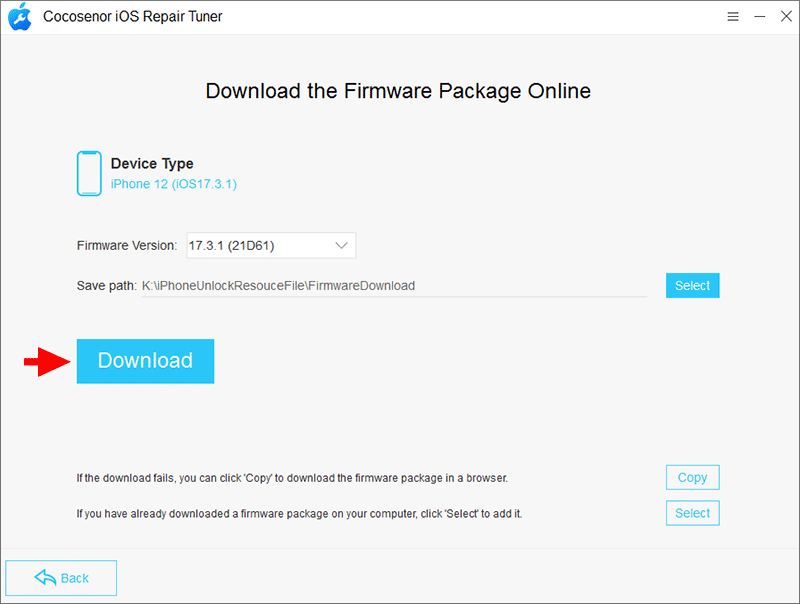
Task: Click the Save path label
Action: (x=107, y=286)
